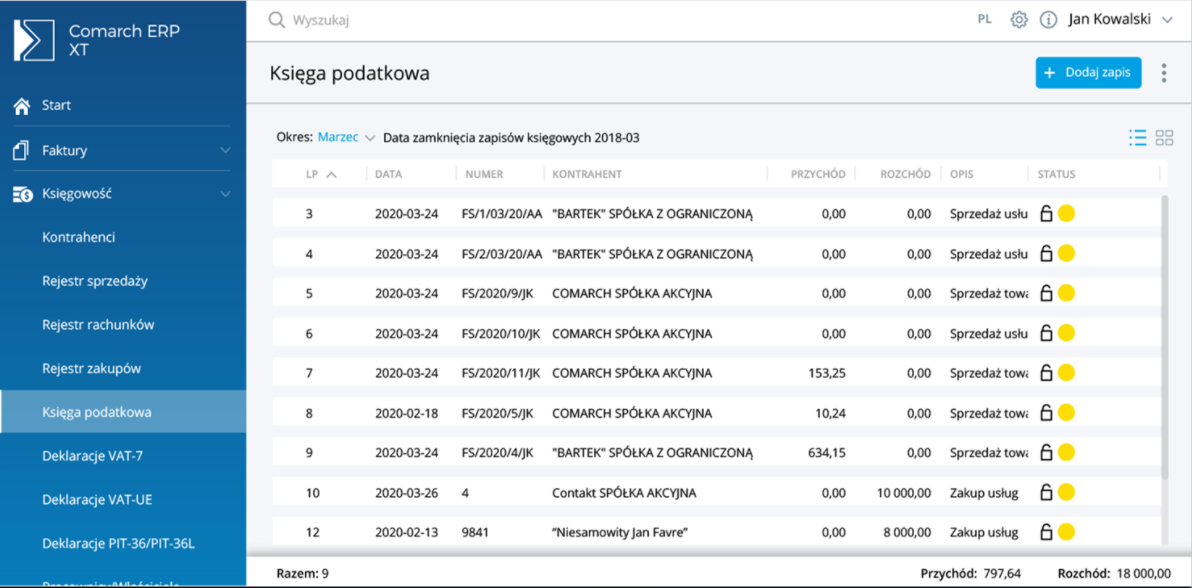Screen dimensions: 1192x588
Task: Click income value 153,25
Action: tap(827, 373)
